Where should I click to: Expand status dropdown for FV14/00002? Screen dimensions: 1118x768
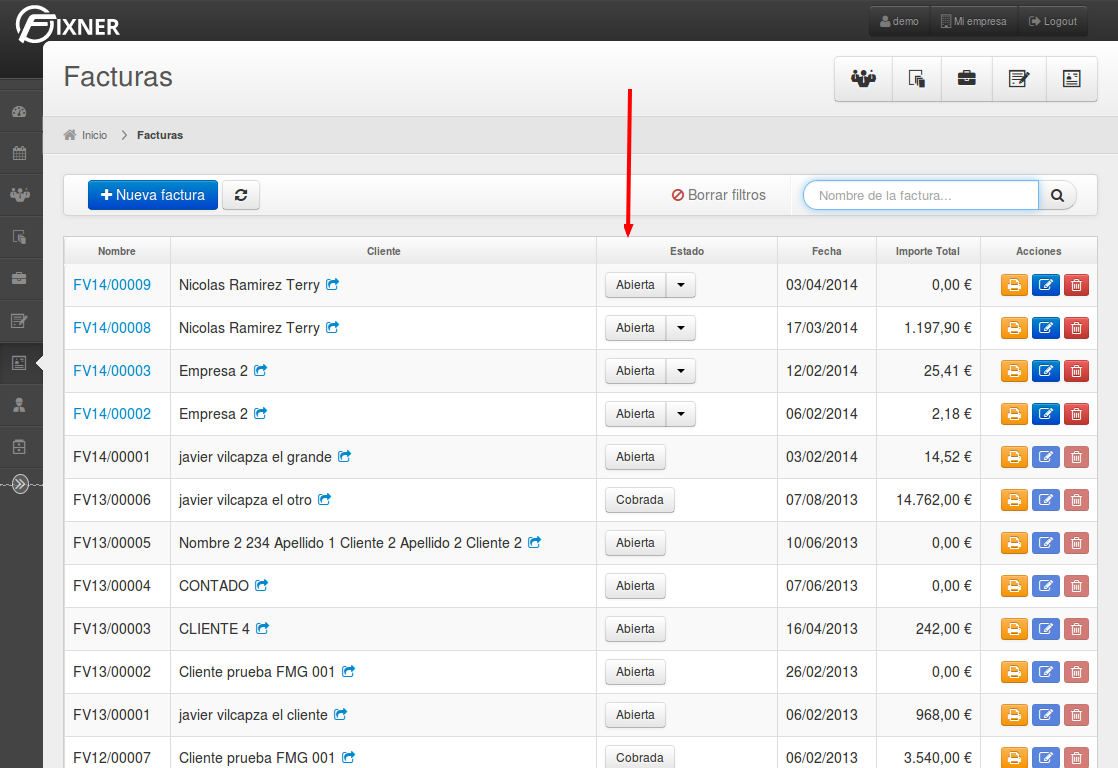(681, 414)
